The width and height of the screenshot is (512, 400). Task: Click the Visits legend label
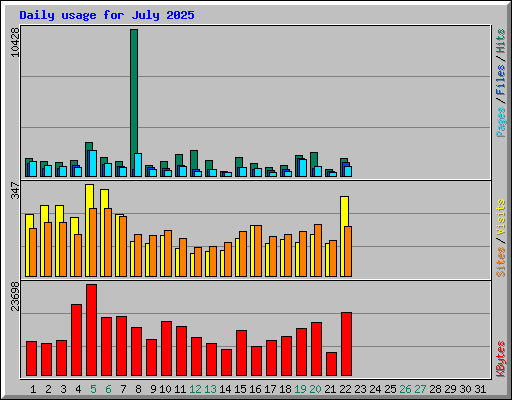click(x=501, y=217)
